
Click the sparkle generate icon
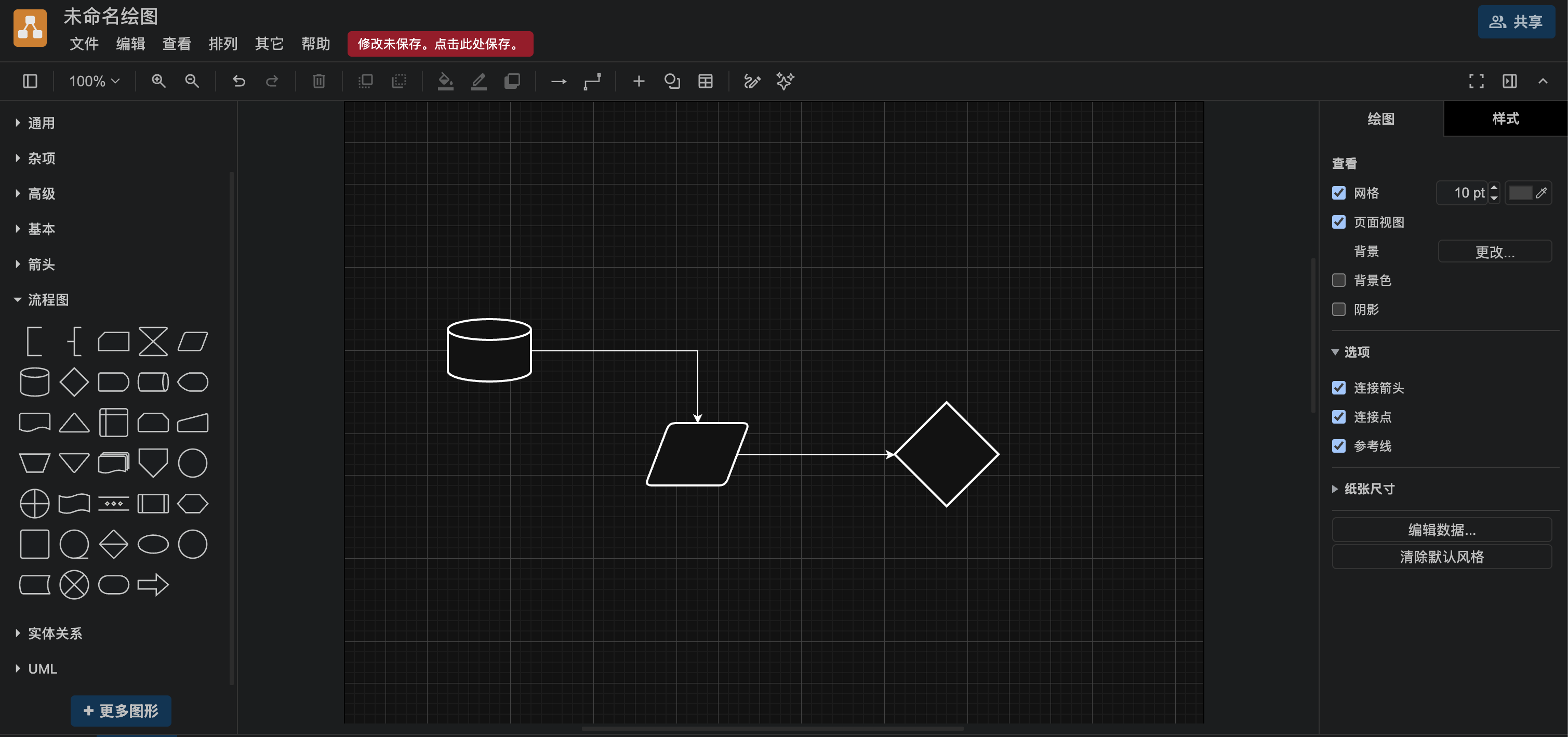click(785, 81)
